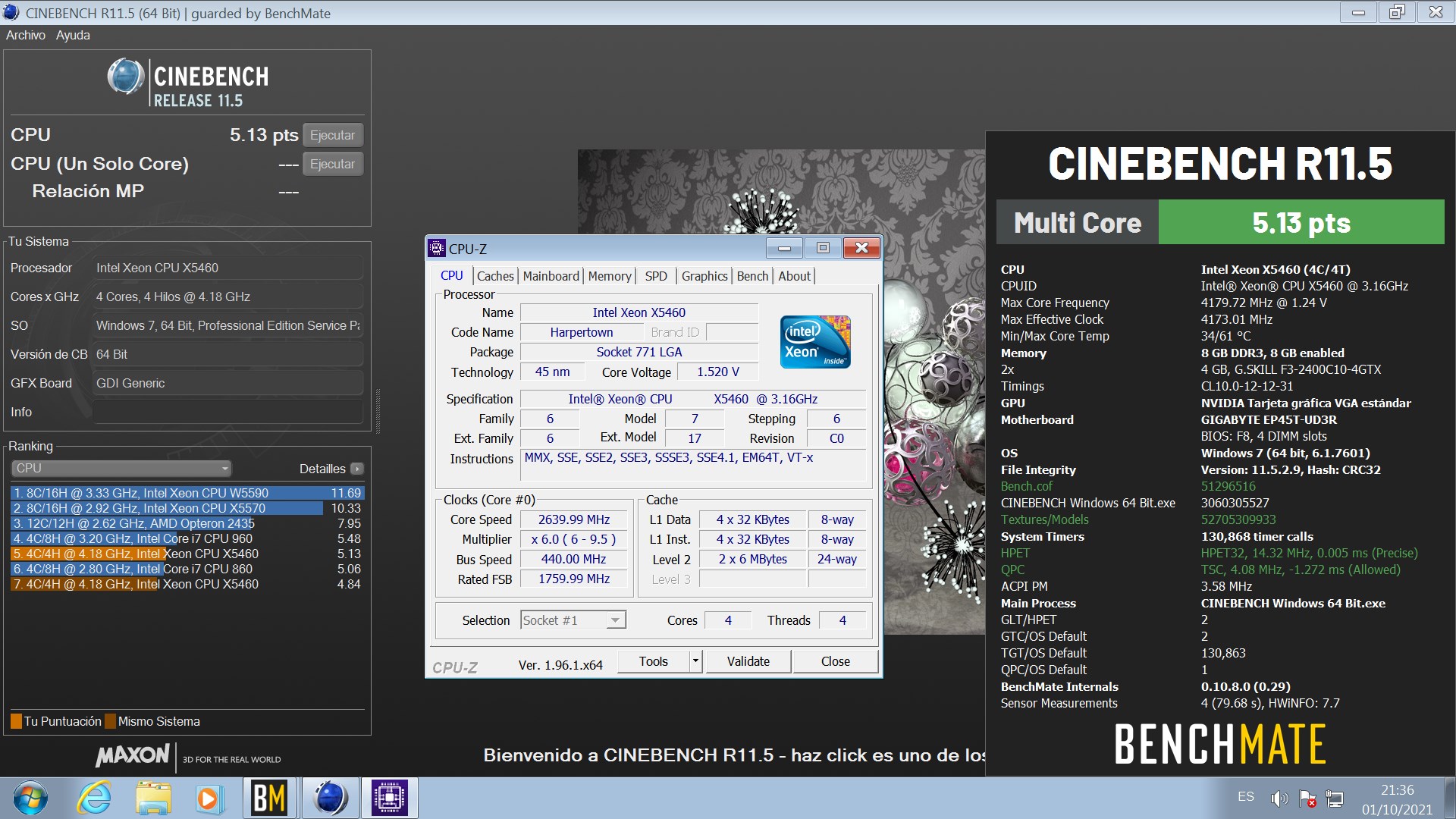Select the X5460 5.13 score ranking row

coord(187,554)
